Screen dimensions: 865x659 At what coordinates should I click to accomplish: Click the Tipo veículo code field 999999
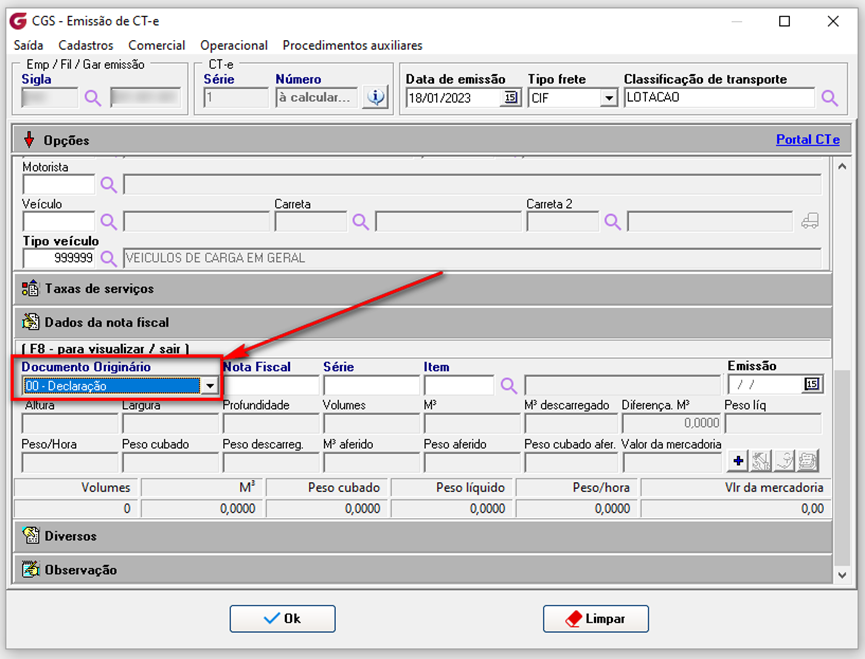(58, 258)
